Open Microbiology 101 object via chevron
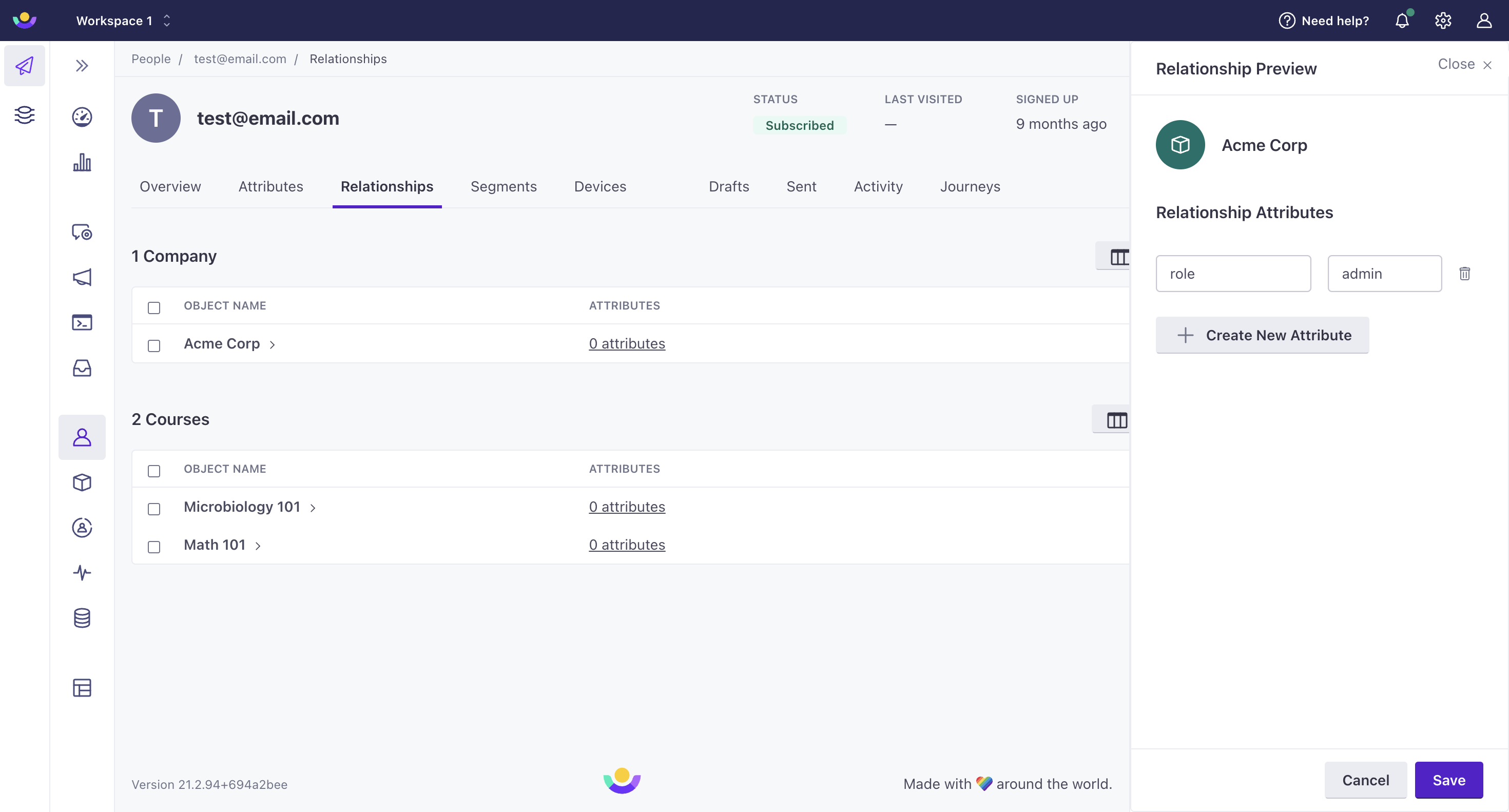Viewport: 1509px width, 812px height. click(x=313, y=508)
